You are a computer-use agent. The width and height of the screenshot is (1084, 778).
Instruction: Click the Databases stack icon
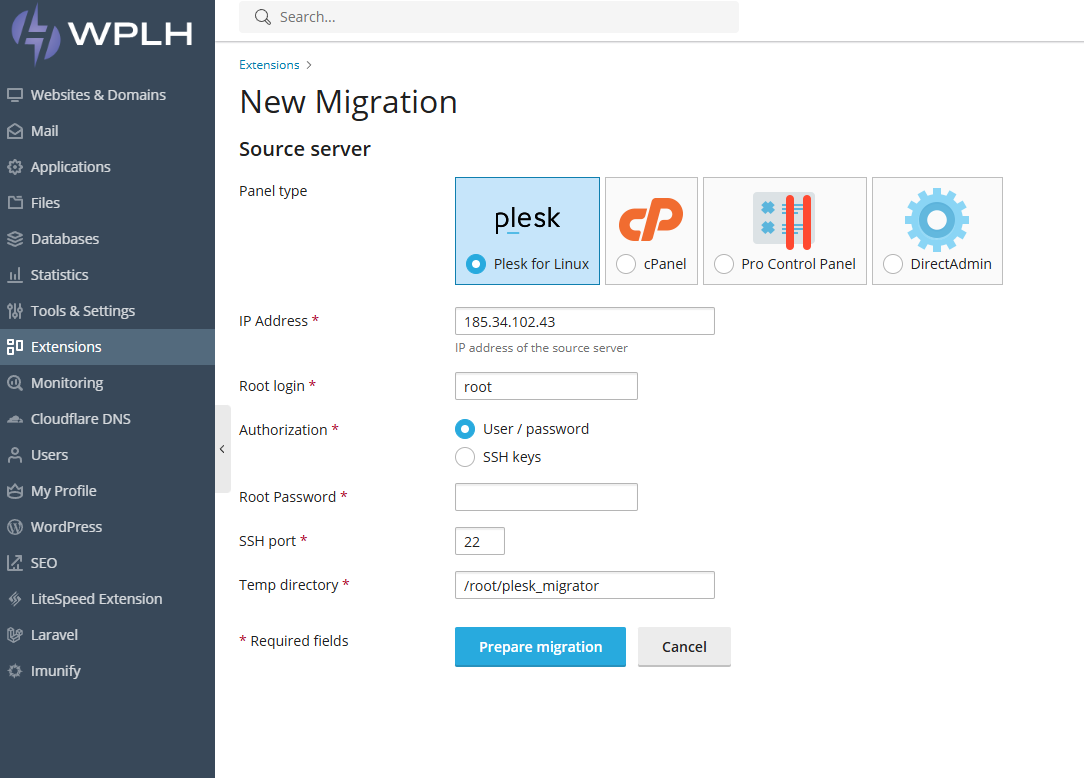coord(15,239)
